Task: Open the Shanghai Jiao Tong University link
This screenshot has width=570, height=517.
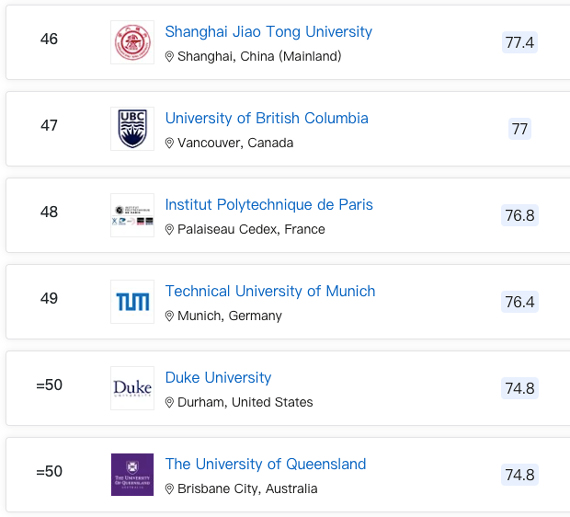Action: [x=268, y=32]
